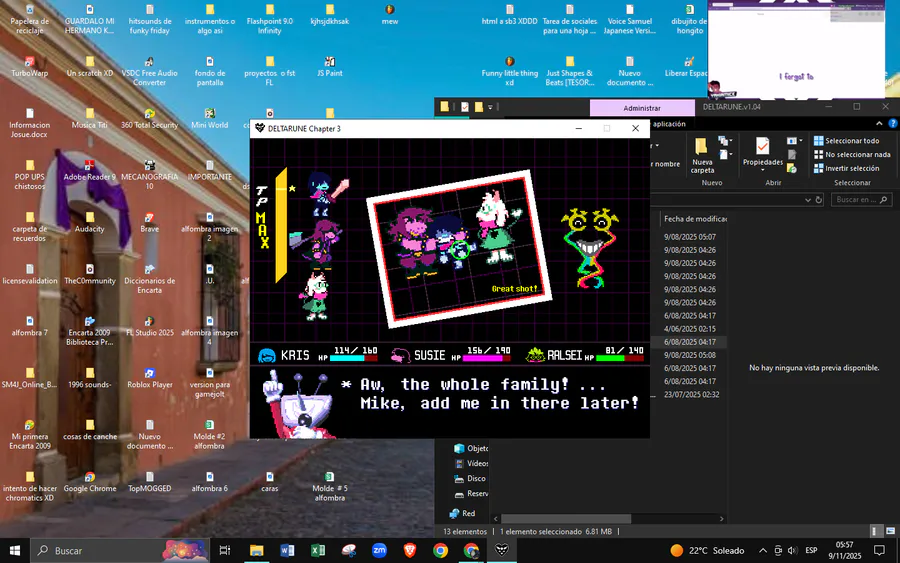Select the file dated 9/08/2025 05:07
The image size is (900, 563).
(689, 236)
